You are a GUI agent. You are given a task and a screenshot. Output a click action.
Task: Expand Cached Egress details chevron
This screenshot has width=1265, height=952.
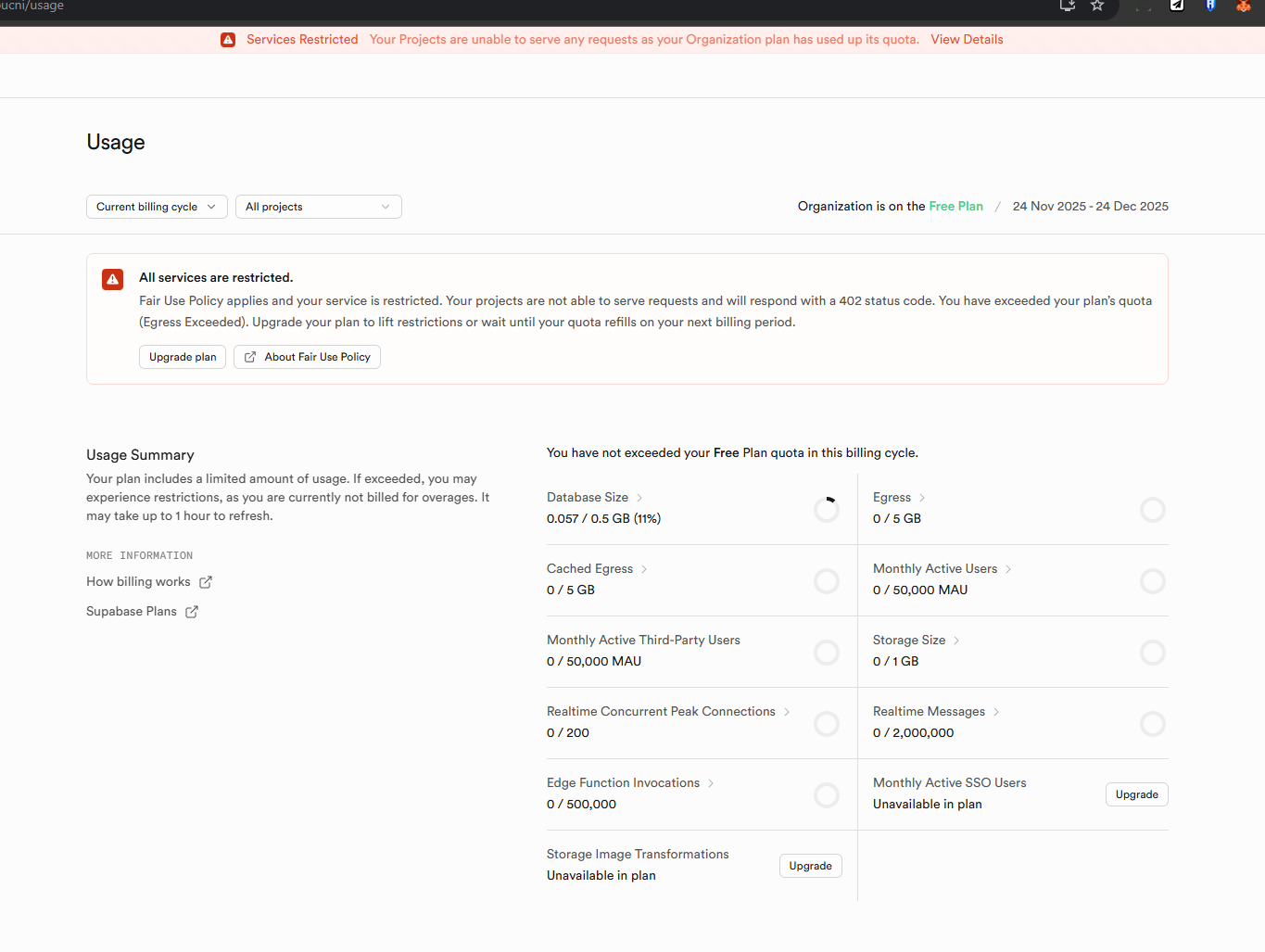tap(644, 569)
